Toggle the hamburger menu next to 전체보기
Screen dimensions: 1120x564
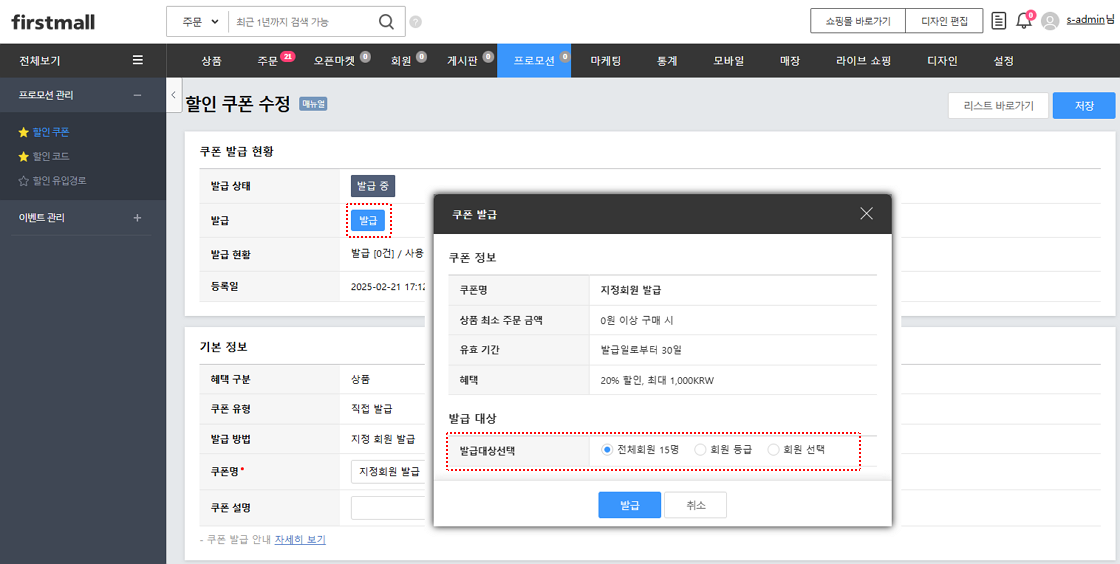[x=138, y=60]
